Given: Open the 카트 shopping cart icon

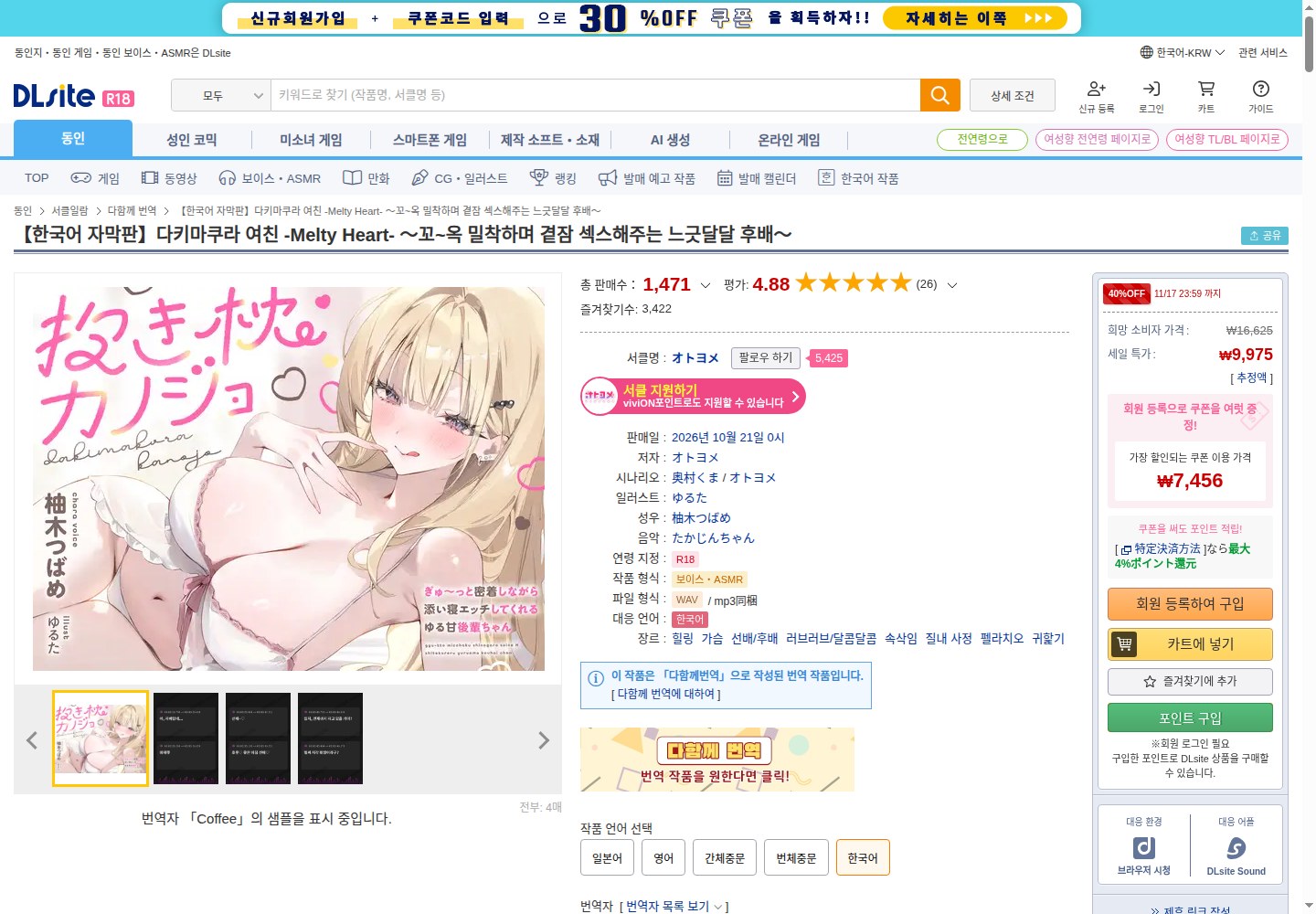Looking at the screenshot, I should [x=1206, y=96].
